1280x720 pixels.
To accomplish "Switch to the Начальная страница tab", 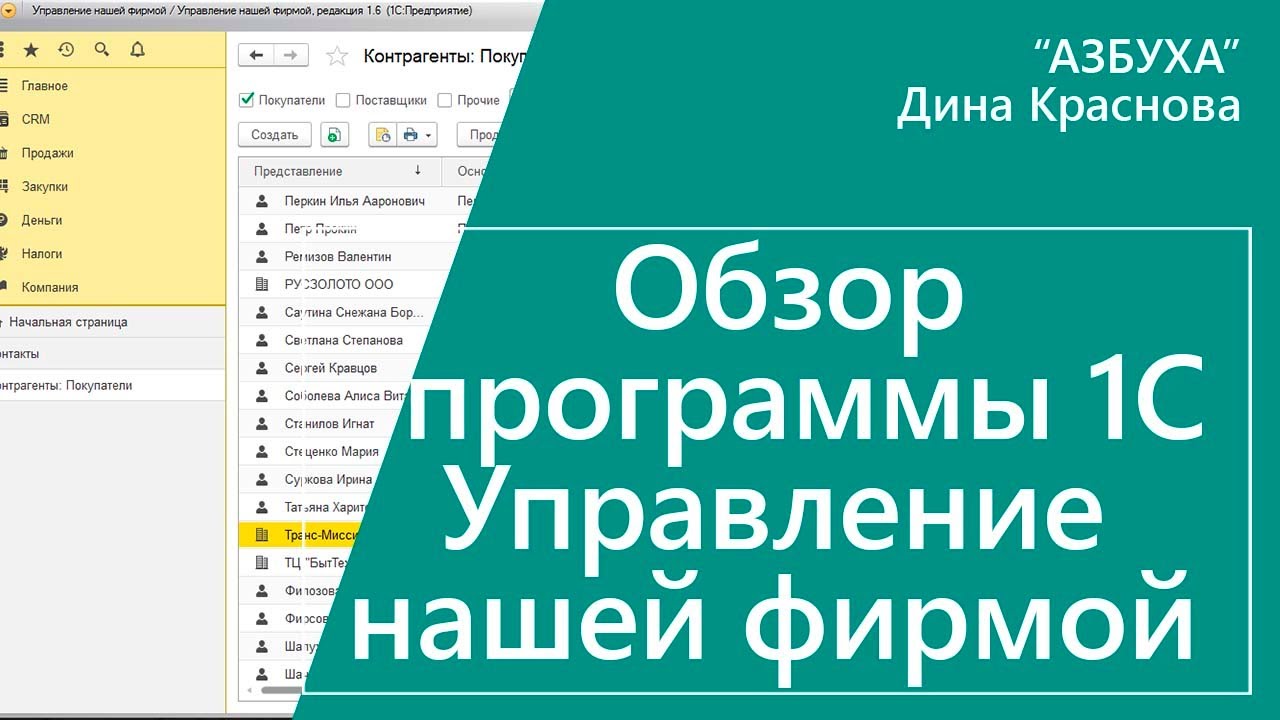I will click(113, 323).
